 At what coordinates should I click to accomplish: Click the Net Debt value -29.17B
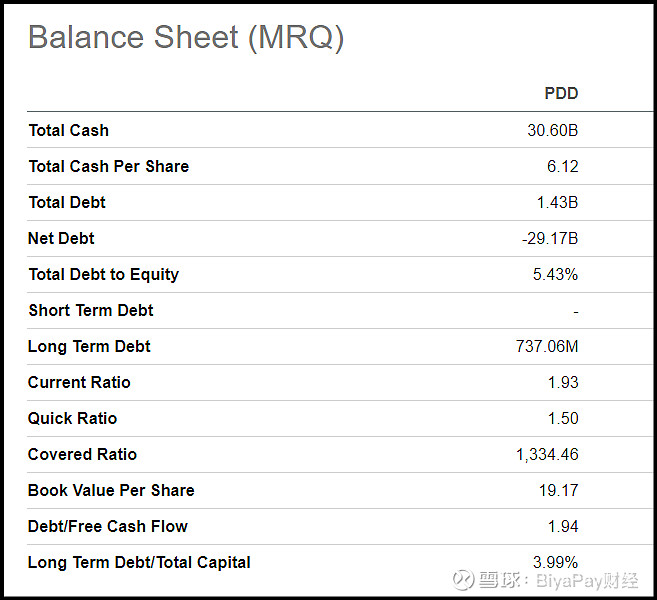550,238
